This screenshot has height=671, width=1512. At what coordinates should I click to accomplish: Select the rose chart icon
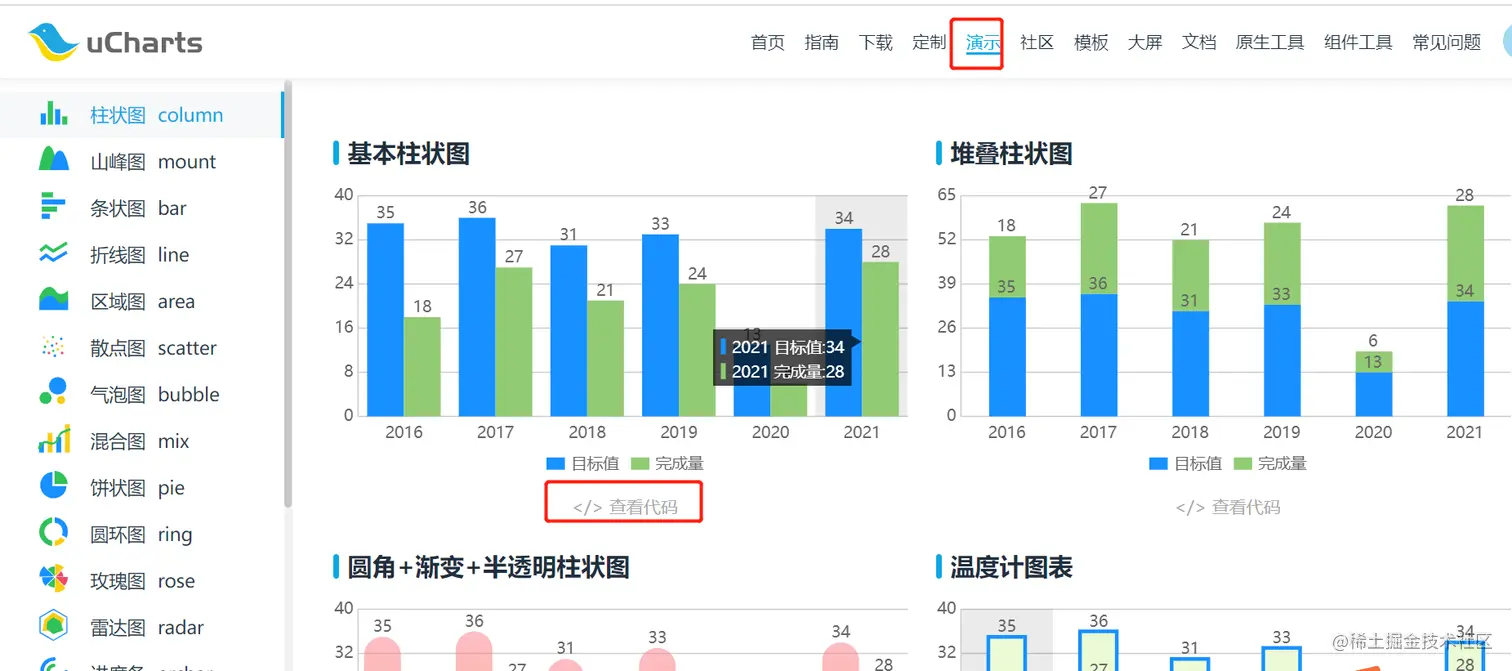click(53, 579)
